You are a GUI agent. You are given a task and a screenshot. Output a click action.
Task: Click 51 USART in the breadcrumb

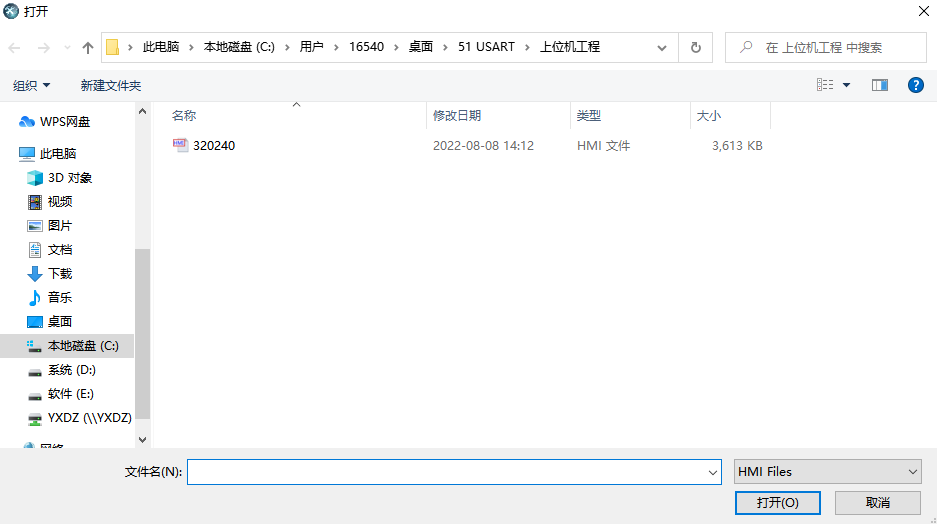tap(486, 47)
